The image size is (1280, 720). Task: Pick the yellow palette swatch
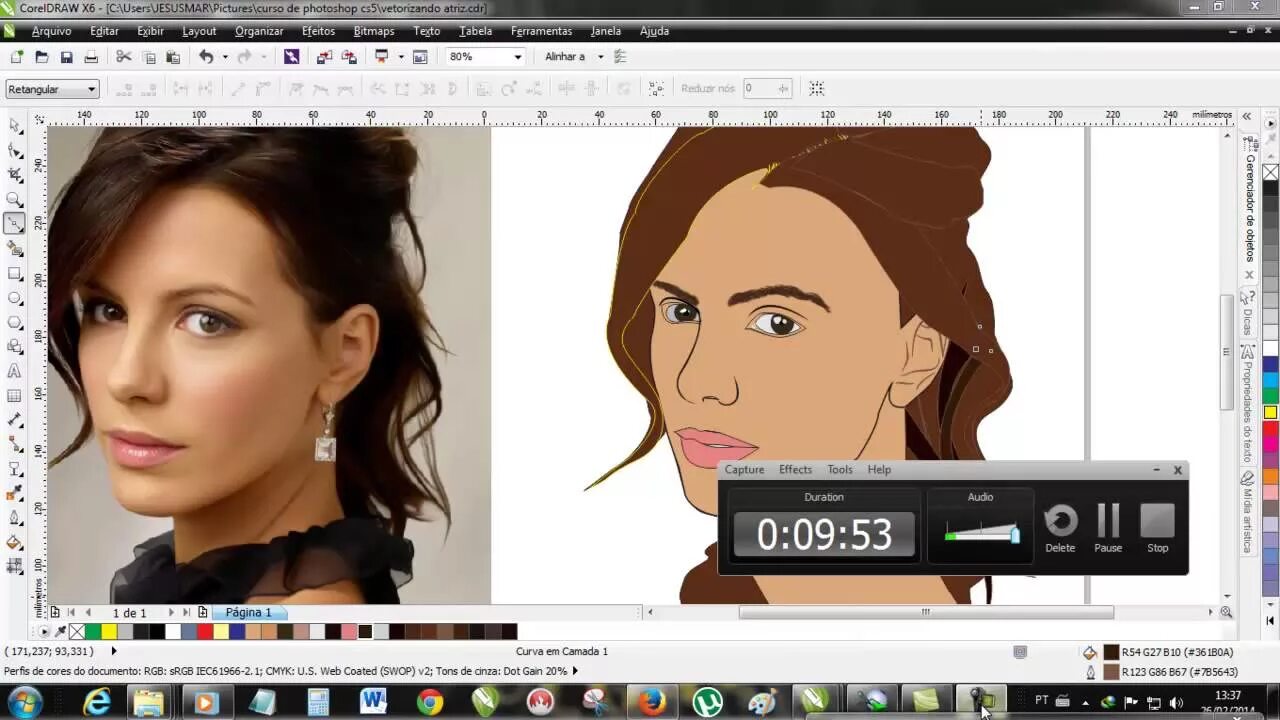109,632
